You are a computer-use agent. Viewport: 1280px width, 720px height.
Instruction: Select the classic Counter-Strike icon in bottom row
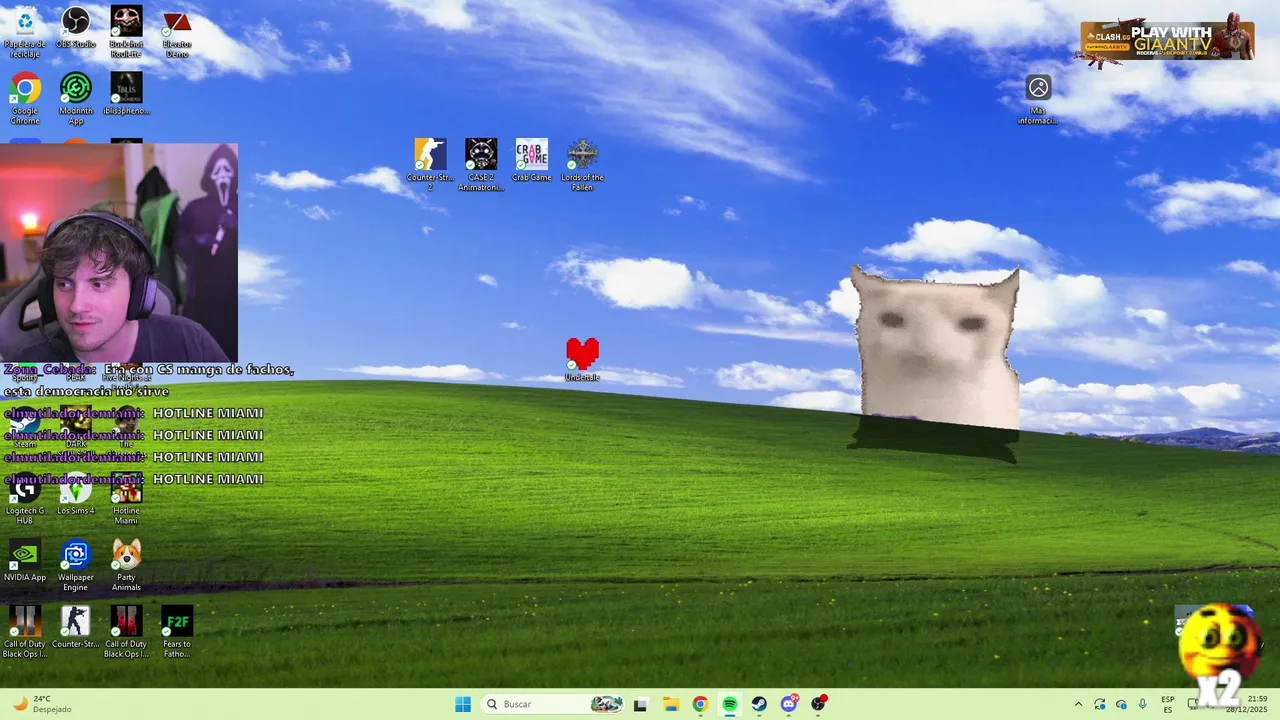point(76,628)
